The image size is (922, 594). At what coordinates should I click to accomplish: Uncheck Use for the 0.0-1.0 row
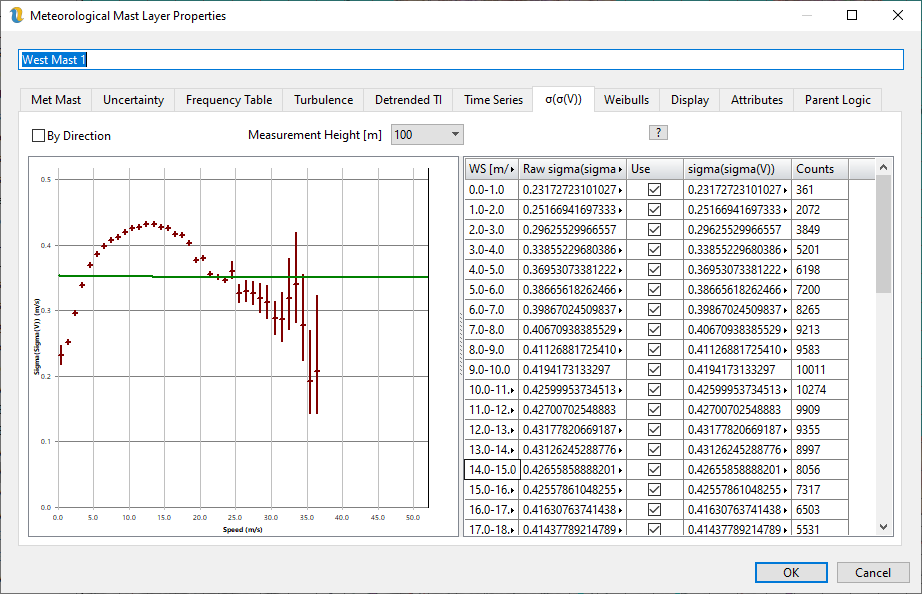tap(654, 189)
